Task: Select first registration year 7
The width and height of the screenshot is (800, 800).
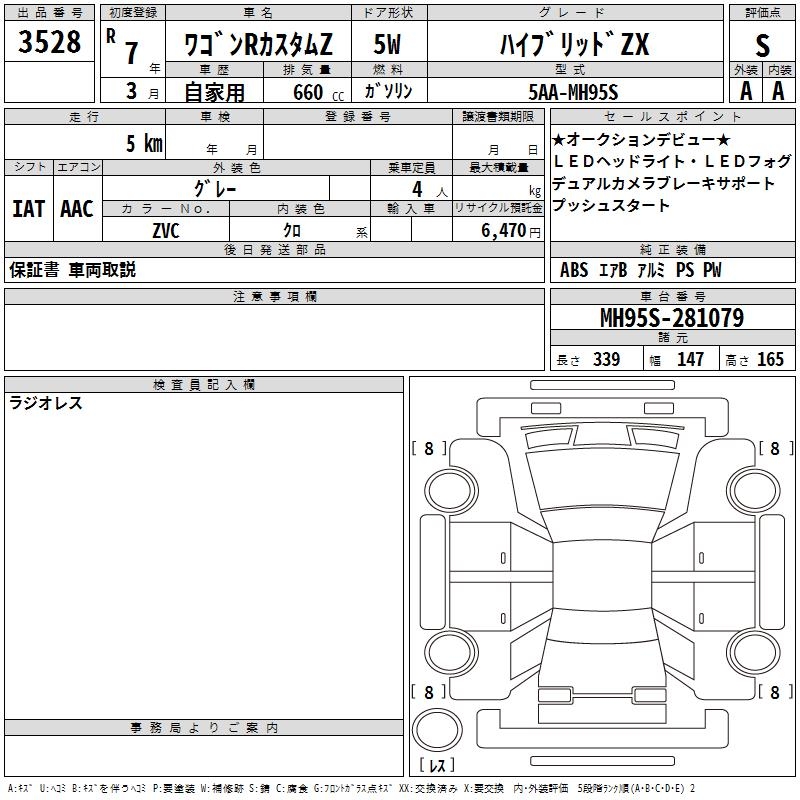Action: coord(132,53)
